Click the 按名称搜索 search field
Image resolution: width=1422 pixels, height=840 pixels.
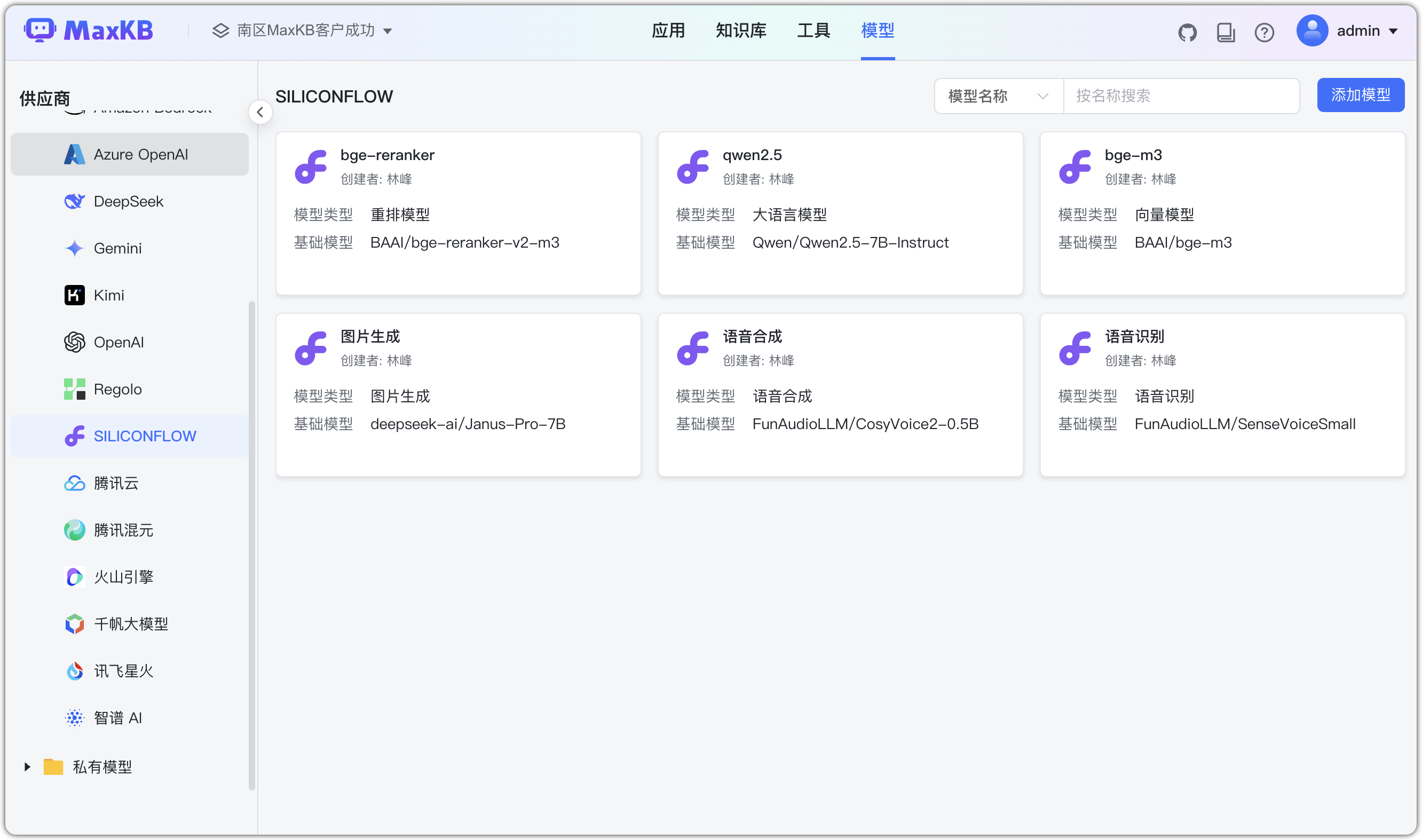1181,96
